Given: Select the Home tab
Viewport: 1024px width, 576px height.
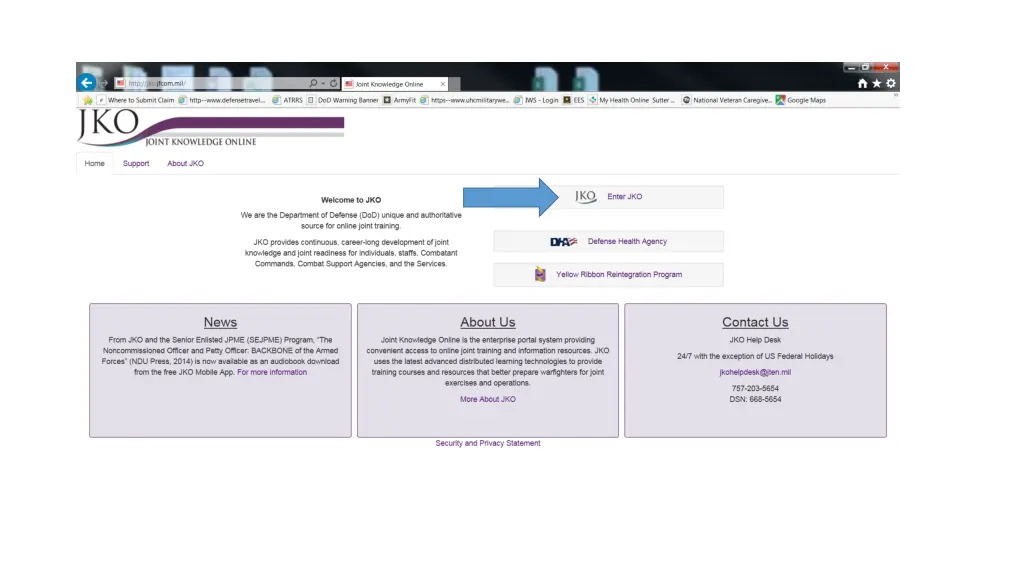Looking at the screenshot, I should pyautogui.click(x=94, y=163).
